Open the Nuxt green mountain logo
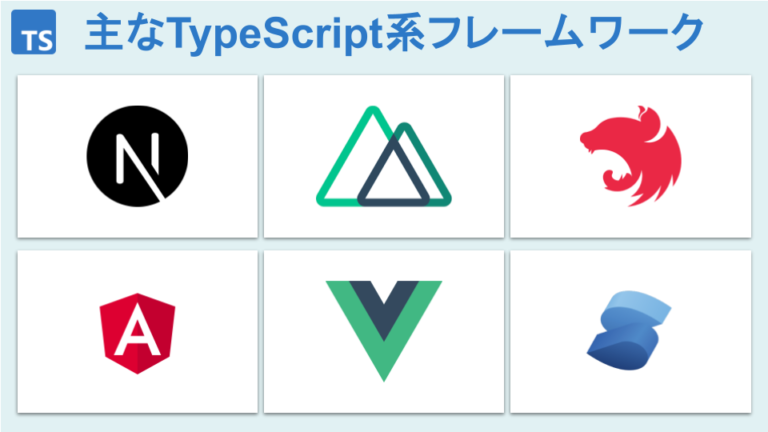The width and height of the screenshot is (768, 432). click(384, 156)
